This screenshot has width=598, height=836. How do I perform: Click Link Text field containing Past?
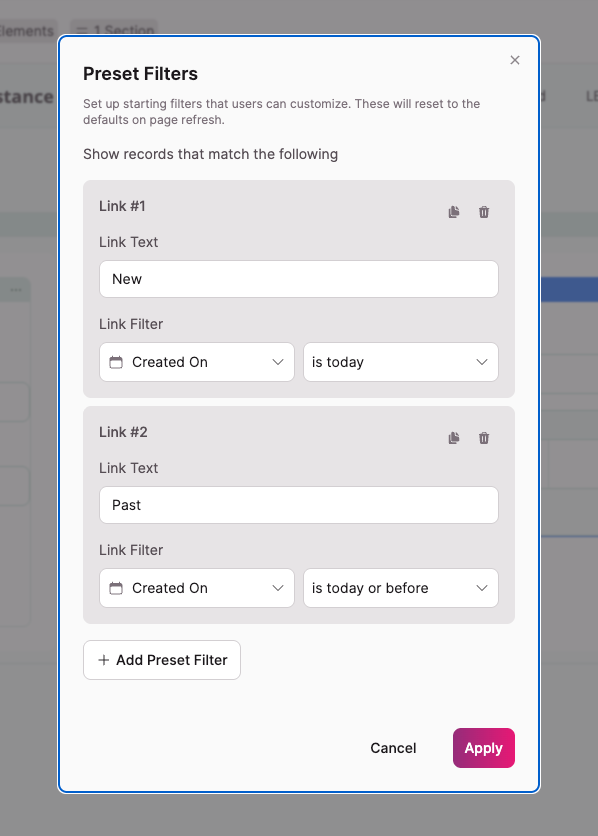pos(299,505)
